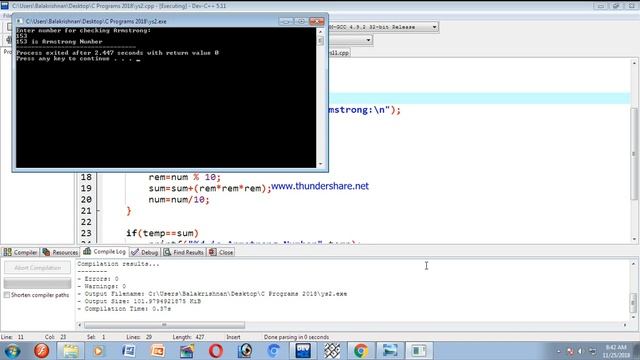Click the Close tab in bottom panel

[x=221, y=252]
